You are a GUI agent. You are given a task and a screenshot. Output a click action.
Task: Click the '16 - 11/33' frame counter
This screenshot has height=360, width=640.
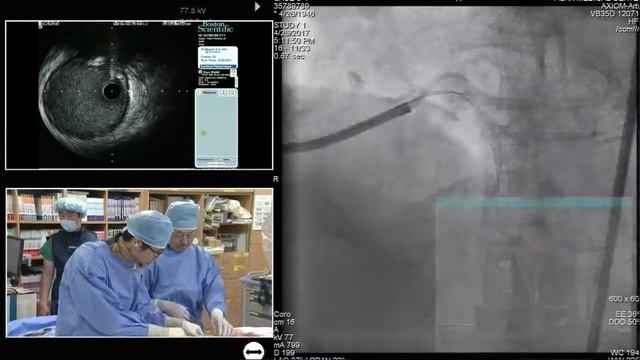pyautogui.click(x=292, y=49)
